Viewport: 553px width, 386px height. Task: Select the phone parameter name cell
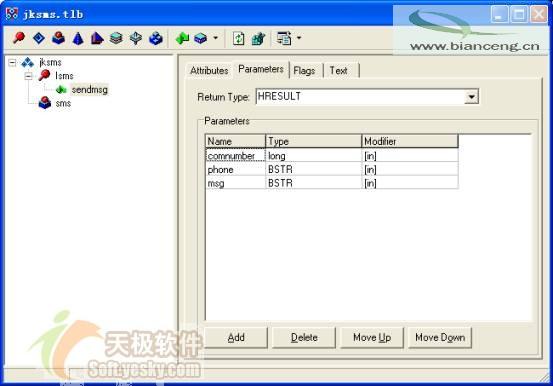coord(235,170)
